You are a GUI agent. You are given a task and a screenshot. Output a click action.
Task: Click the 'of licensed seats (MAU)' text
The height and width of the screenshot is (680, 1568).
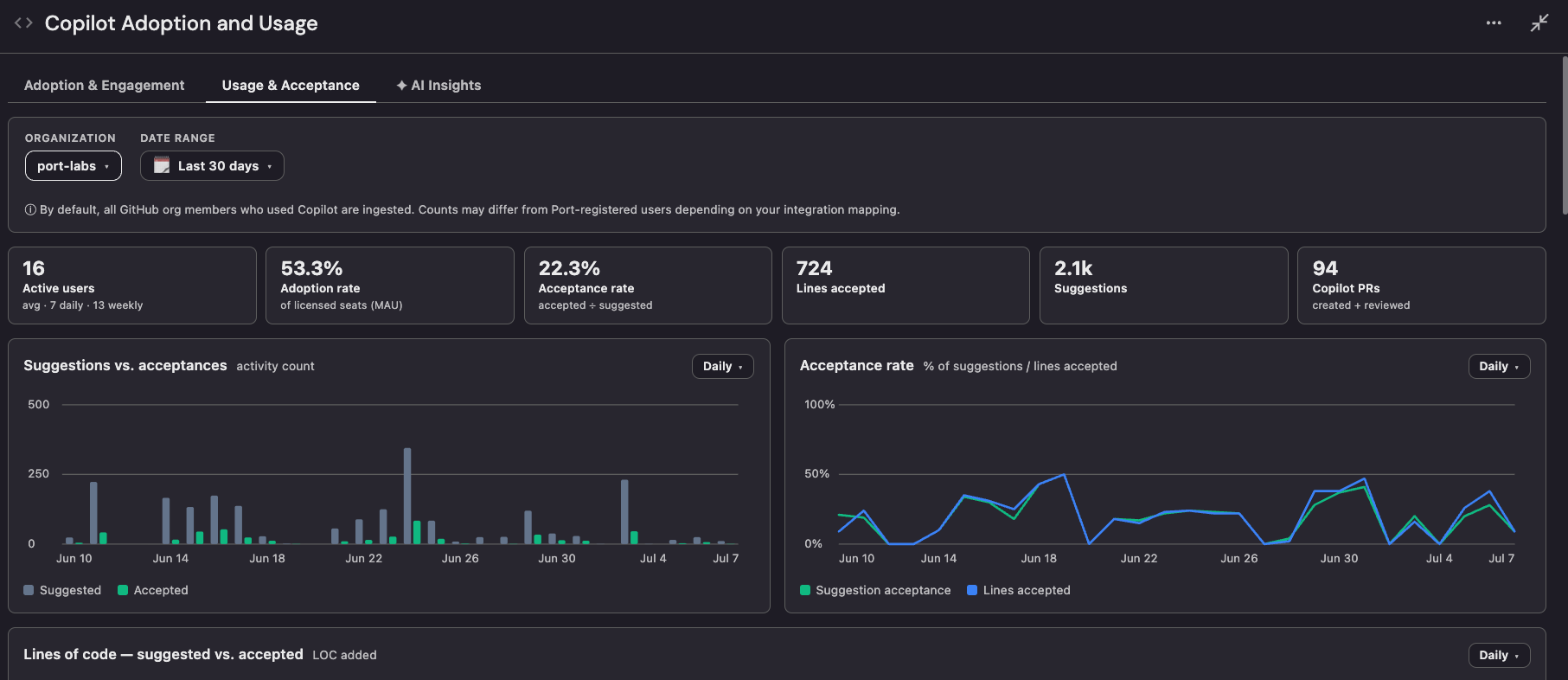pos(342,305)
